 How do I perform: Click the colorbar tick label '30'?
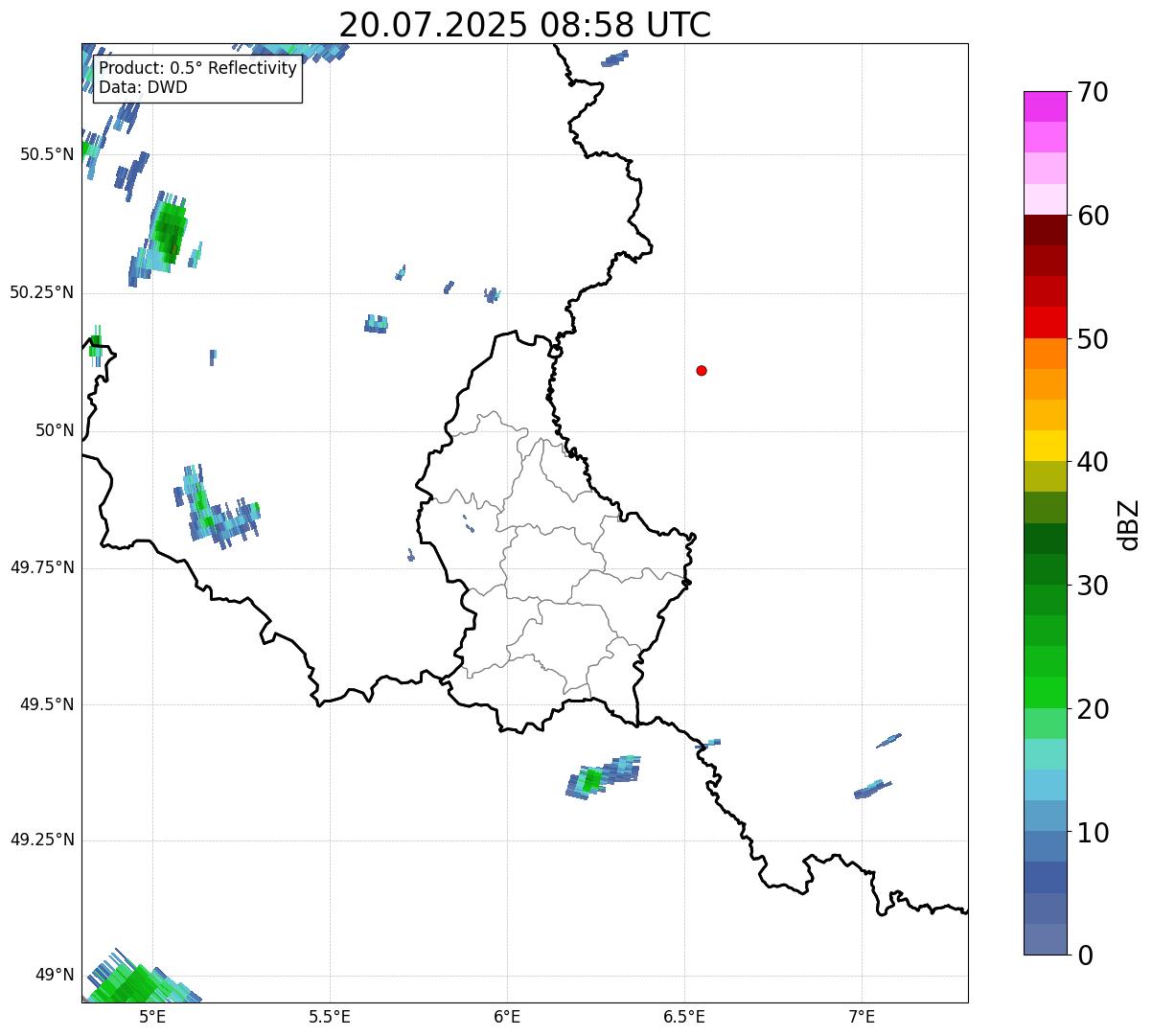(1093, 587)
